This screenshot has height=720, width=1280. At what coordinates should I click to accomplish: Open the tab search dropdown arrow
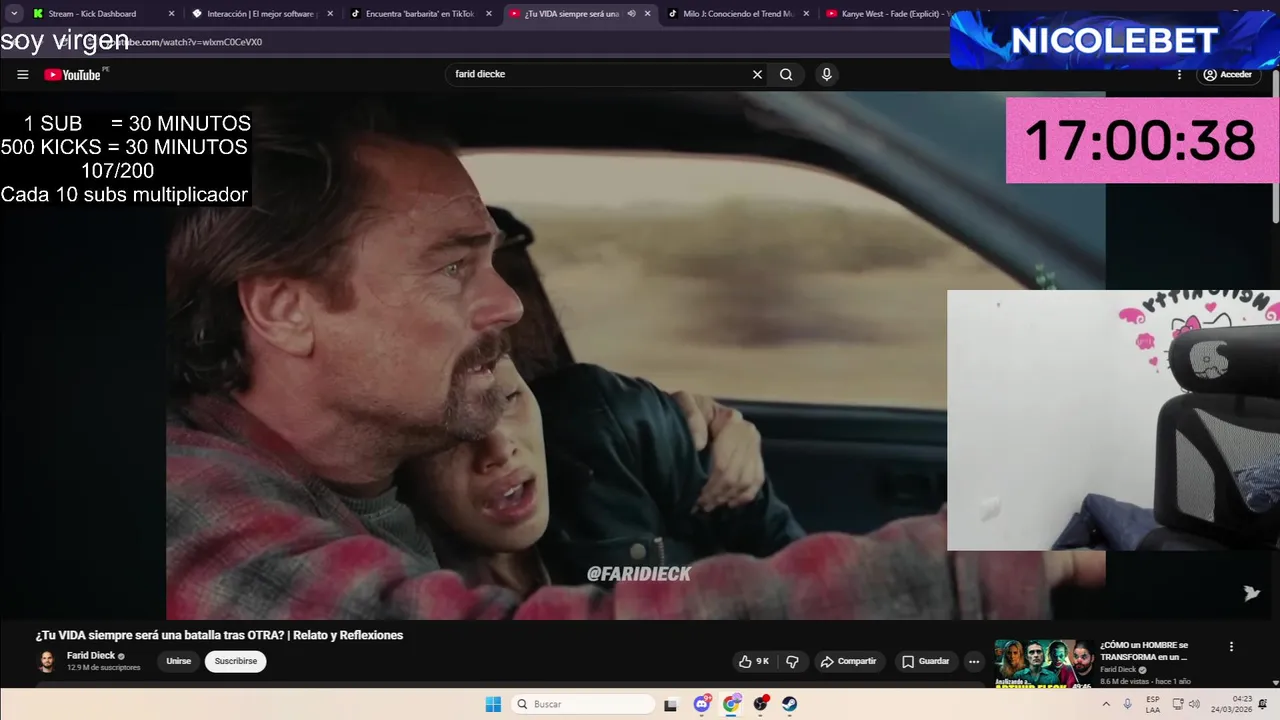tap(14, 14)
